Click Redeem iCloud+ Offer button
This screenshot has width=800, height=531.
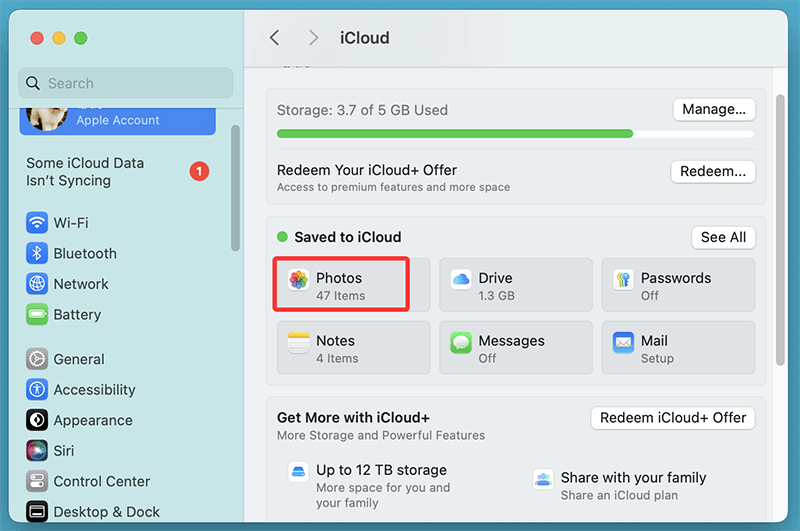tap(673, 418)
